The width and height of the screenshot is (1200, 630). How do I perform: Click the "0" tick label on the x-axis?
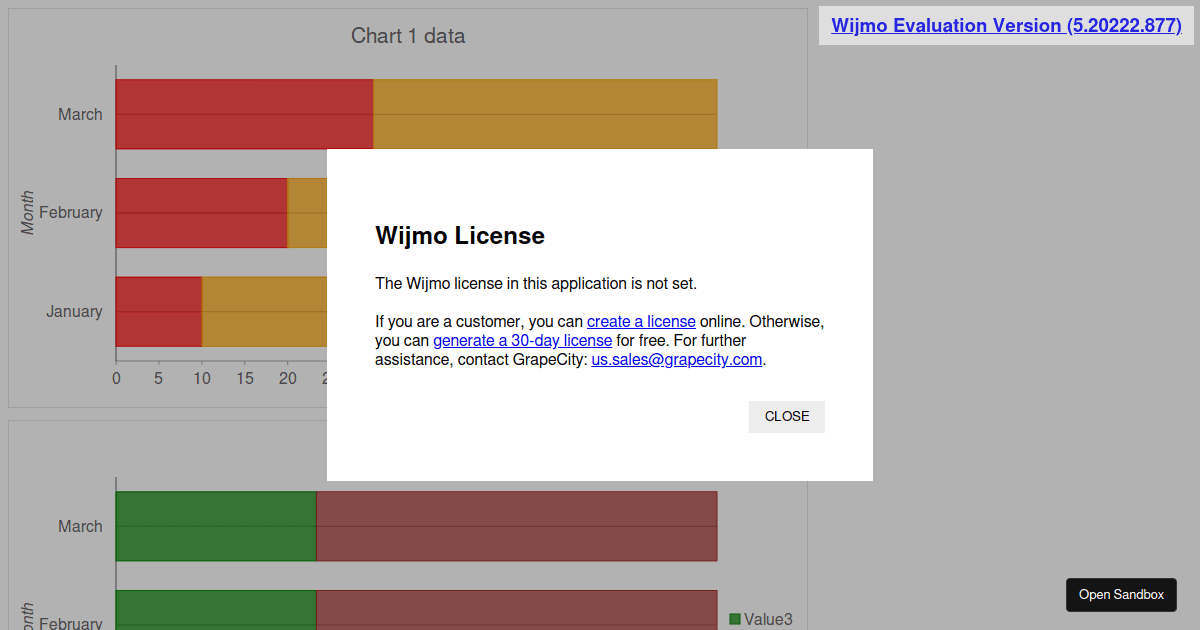tap(116, 378)
